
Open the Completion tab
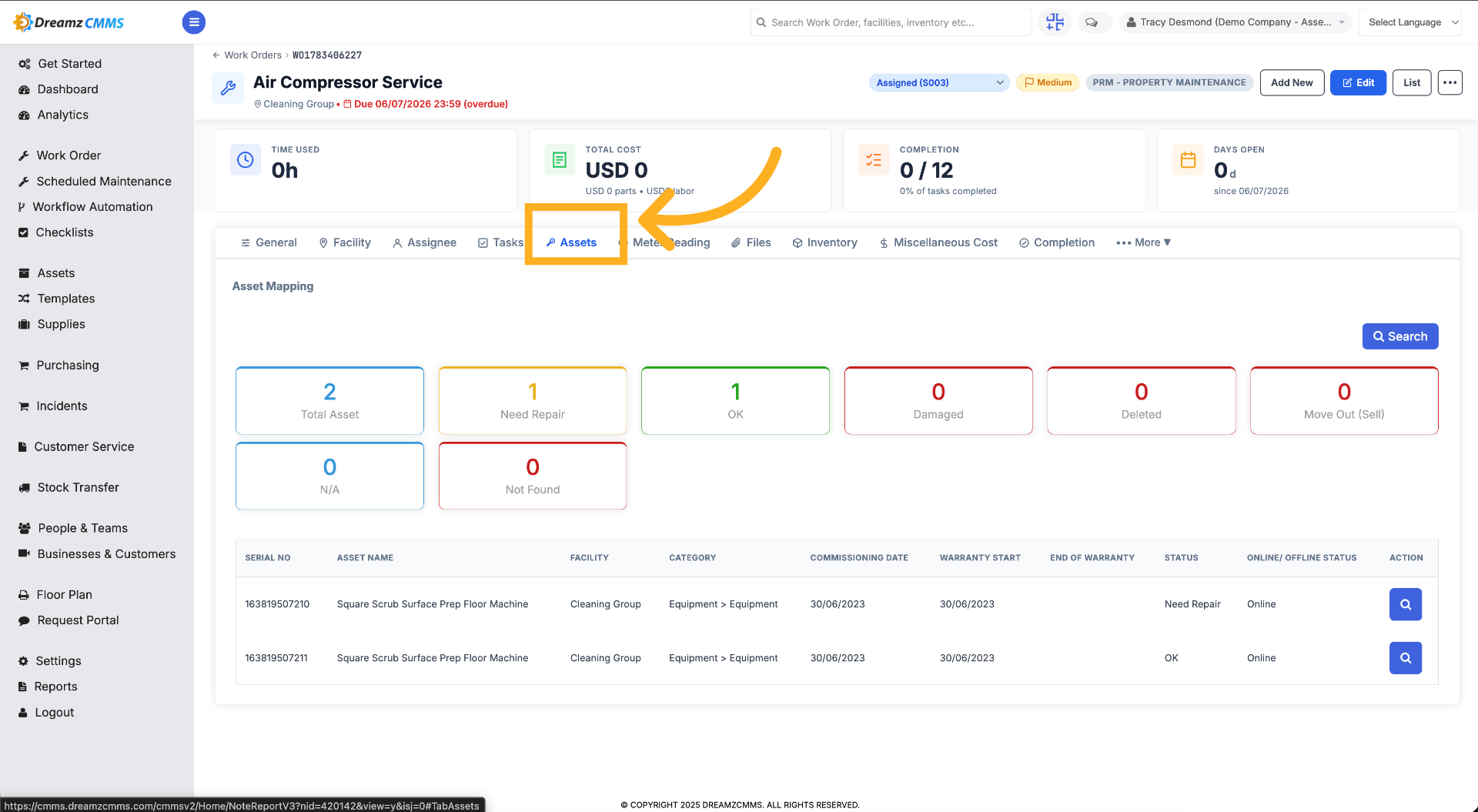pos(1056,242)
